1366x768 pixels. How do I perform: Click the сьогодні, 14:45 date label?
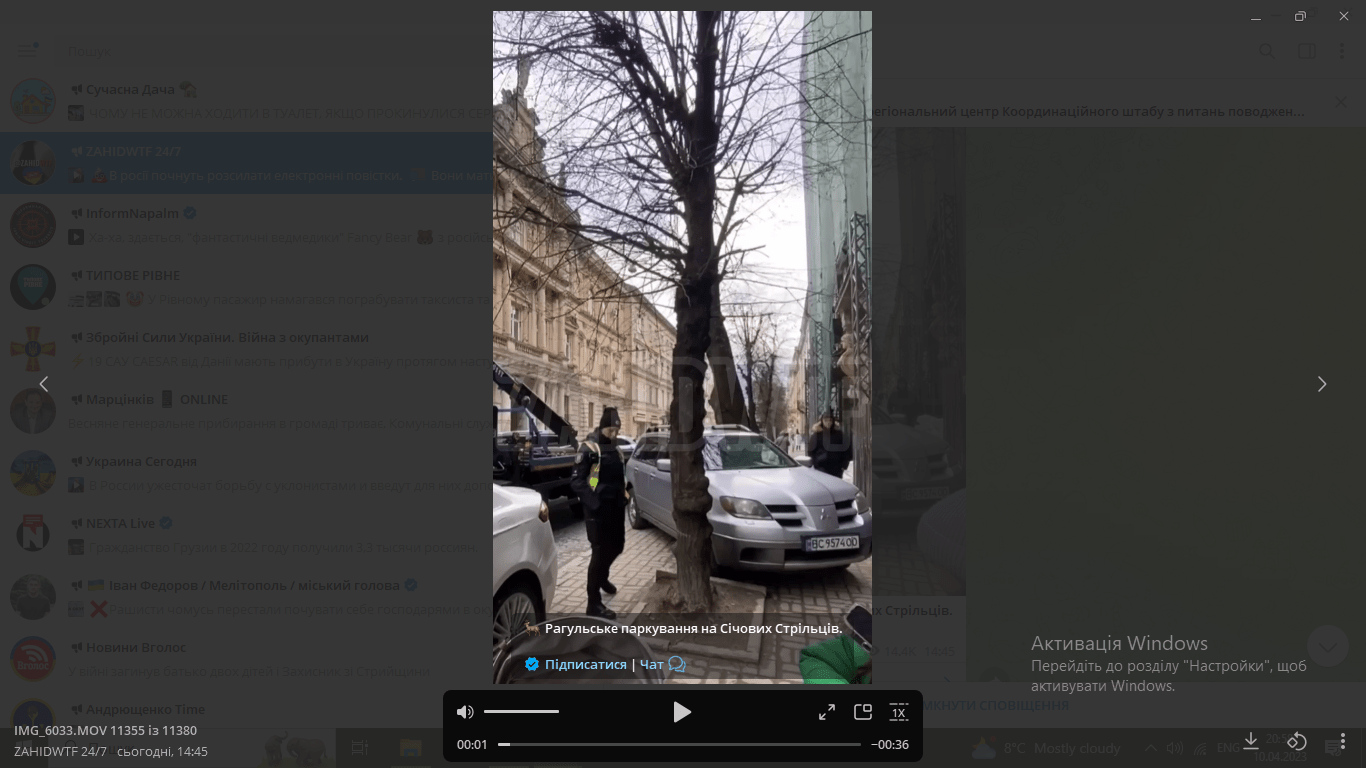tap(162, 751)
